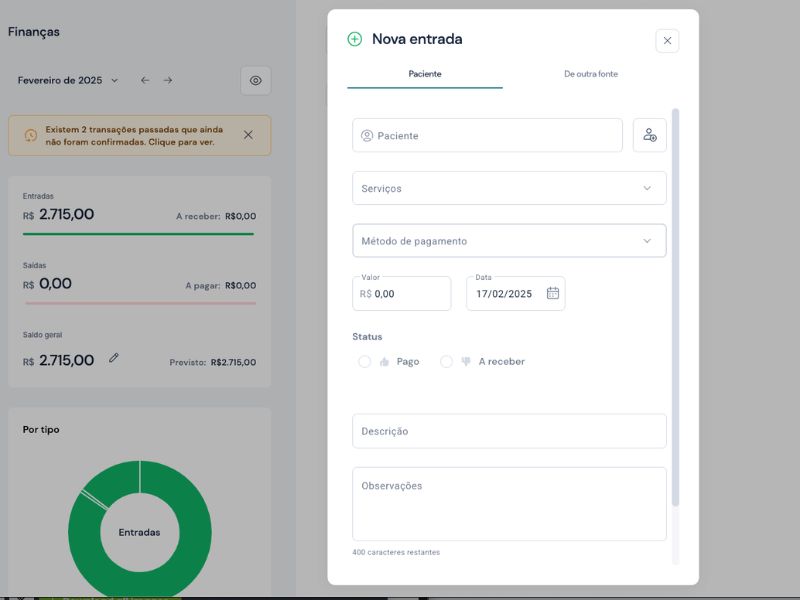The width and height of the screenshot is (800, 600).
Task: Expand the Serviços dropdown
Action: tap(509, 188)
